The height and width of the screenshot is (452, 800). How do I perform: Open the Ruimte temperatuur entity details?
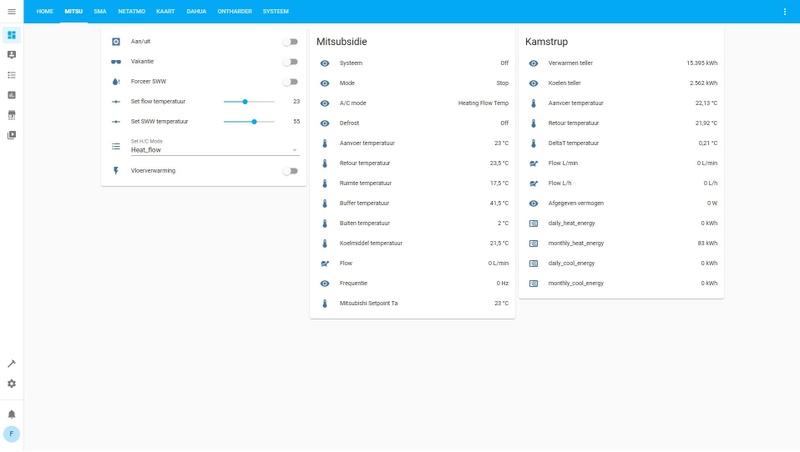coord(412,183)
